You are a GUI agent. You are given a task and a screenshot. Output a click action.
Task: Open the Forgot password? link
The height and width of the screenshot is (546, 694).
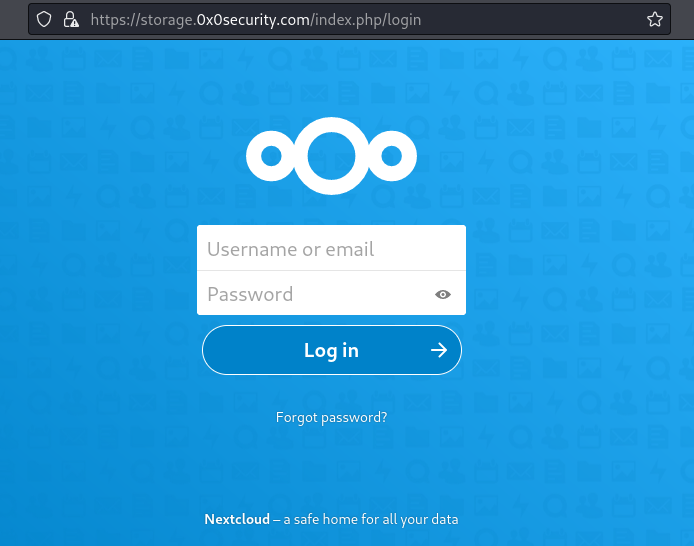(x=331, y=417)
